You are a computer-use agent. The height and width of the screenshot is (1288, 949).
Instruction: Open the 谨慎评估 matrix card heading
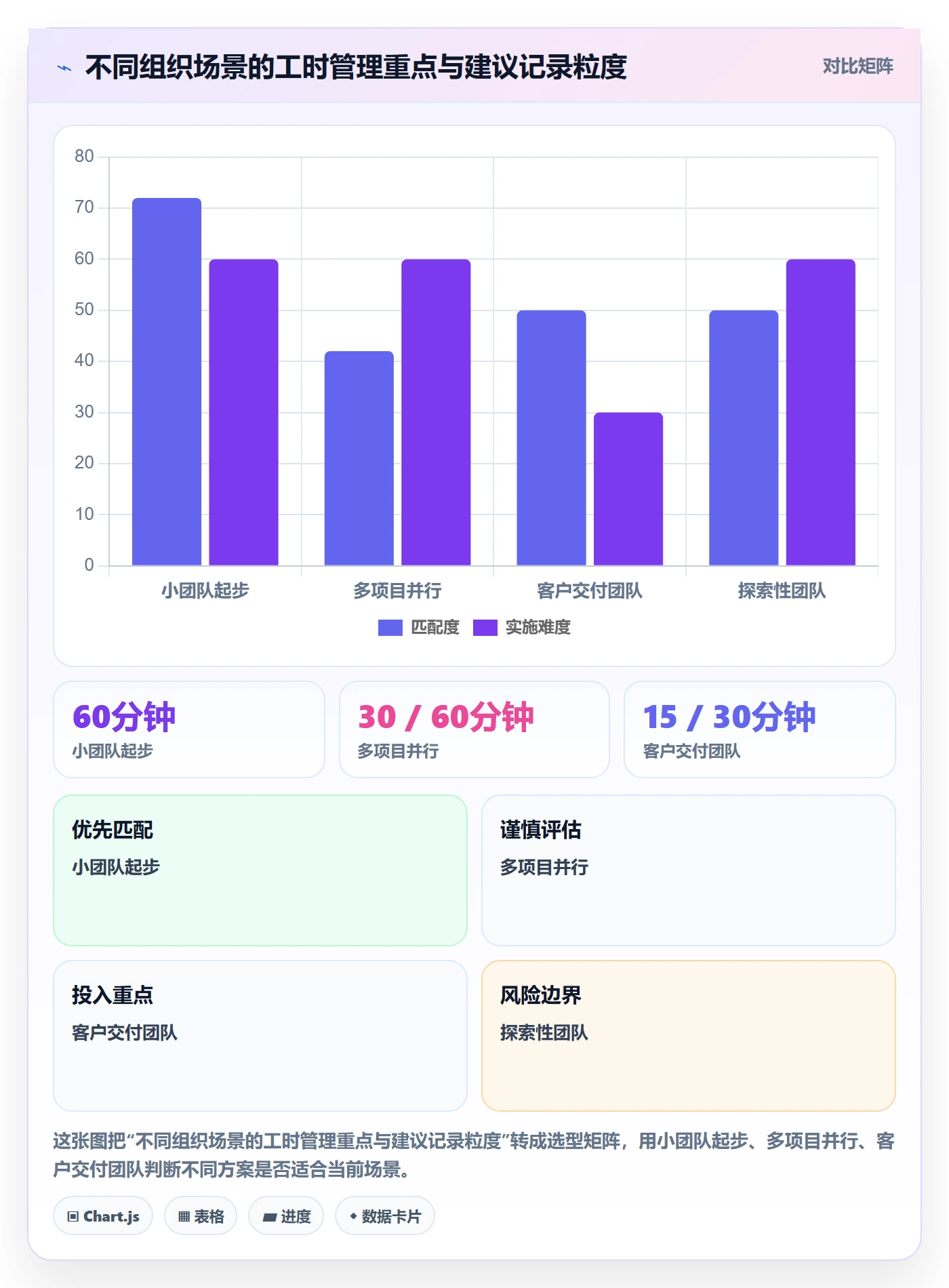(541, 830)
